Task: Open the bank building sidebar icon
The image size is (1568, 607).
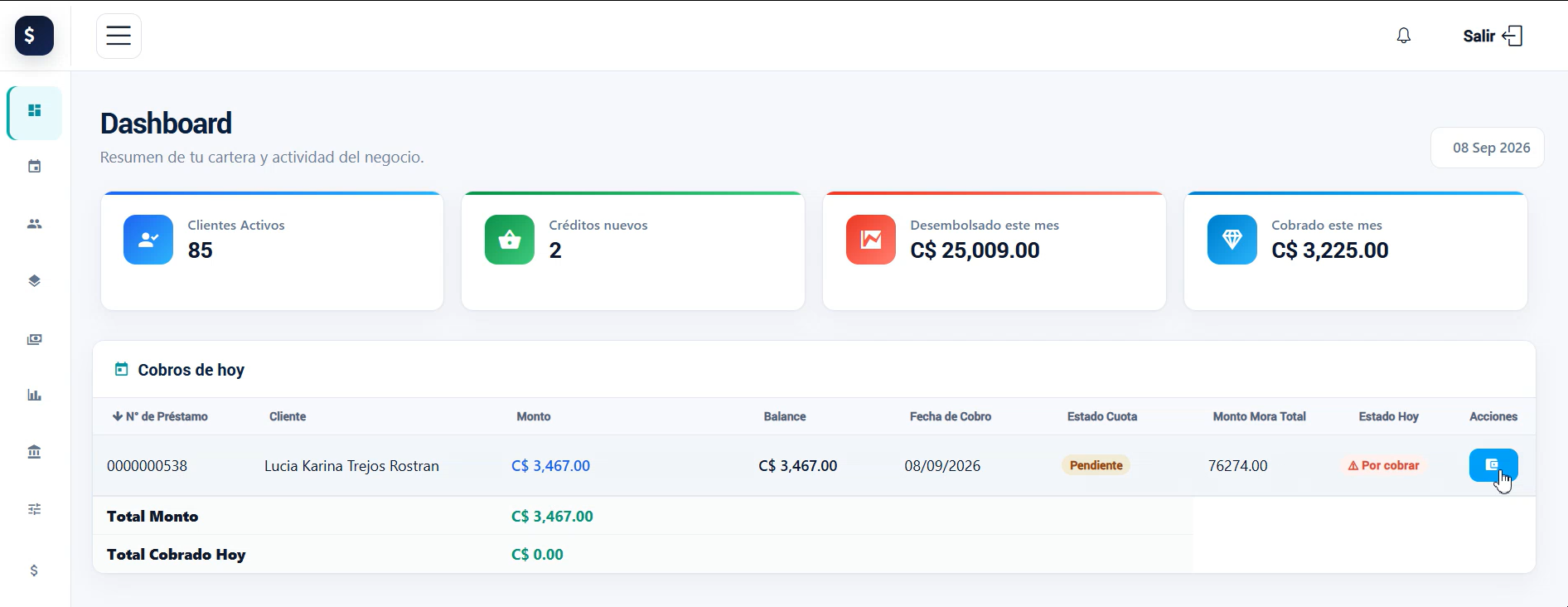Action: (35, 452)
